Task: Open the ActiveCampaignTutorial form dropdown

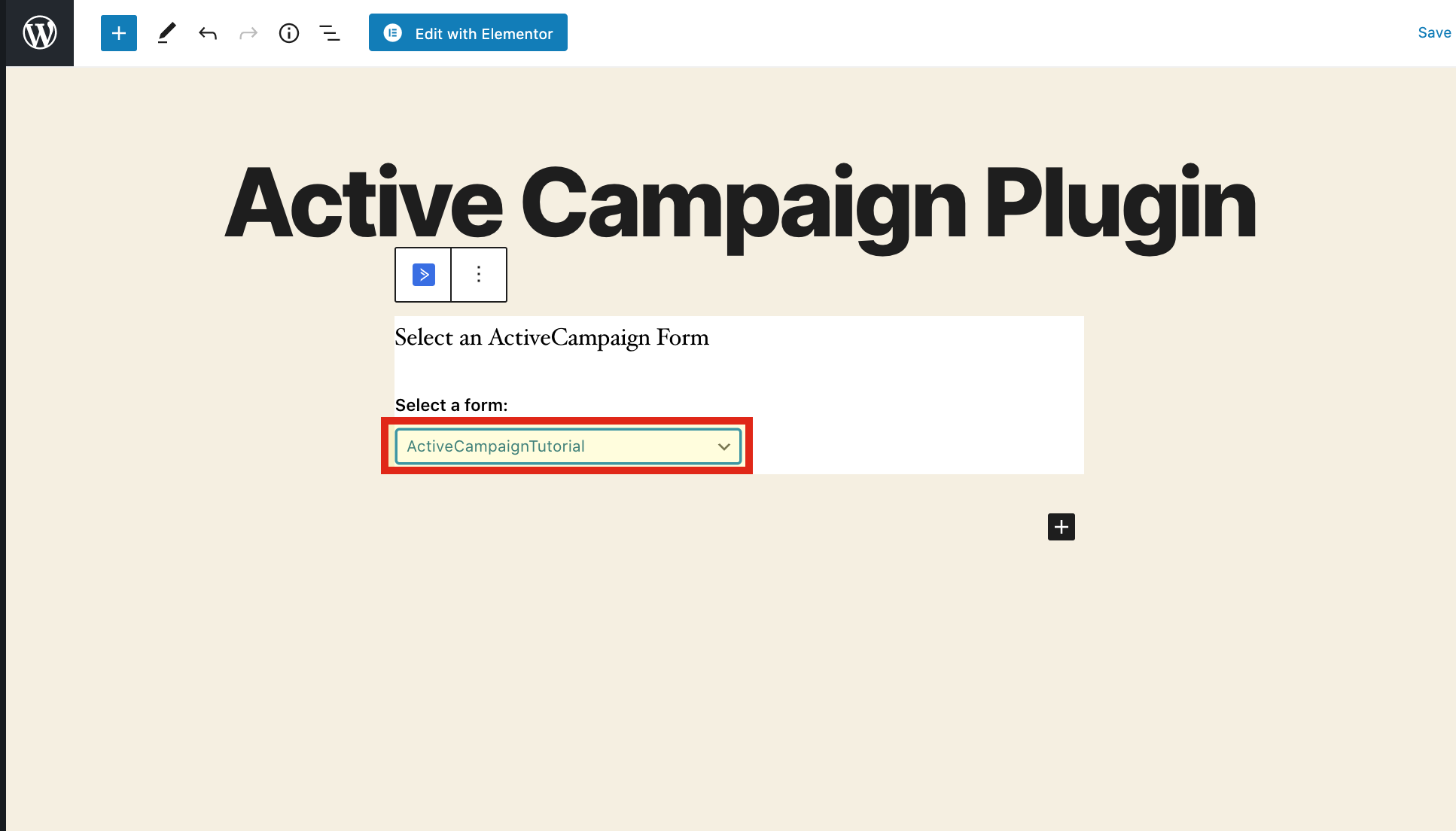Action: pos(557,446)
